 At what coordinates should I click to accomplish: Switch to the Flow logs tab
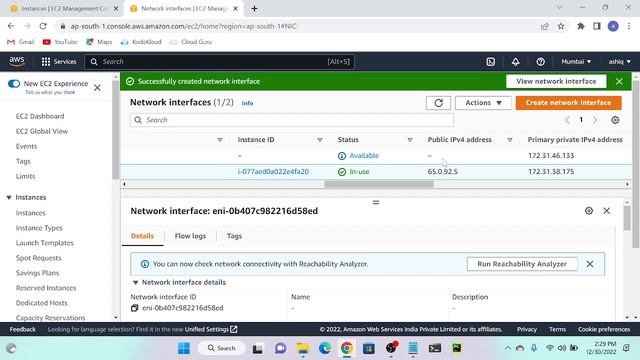click(190, 236)
